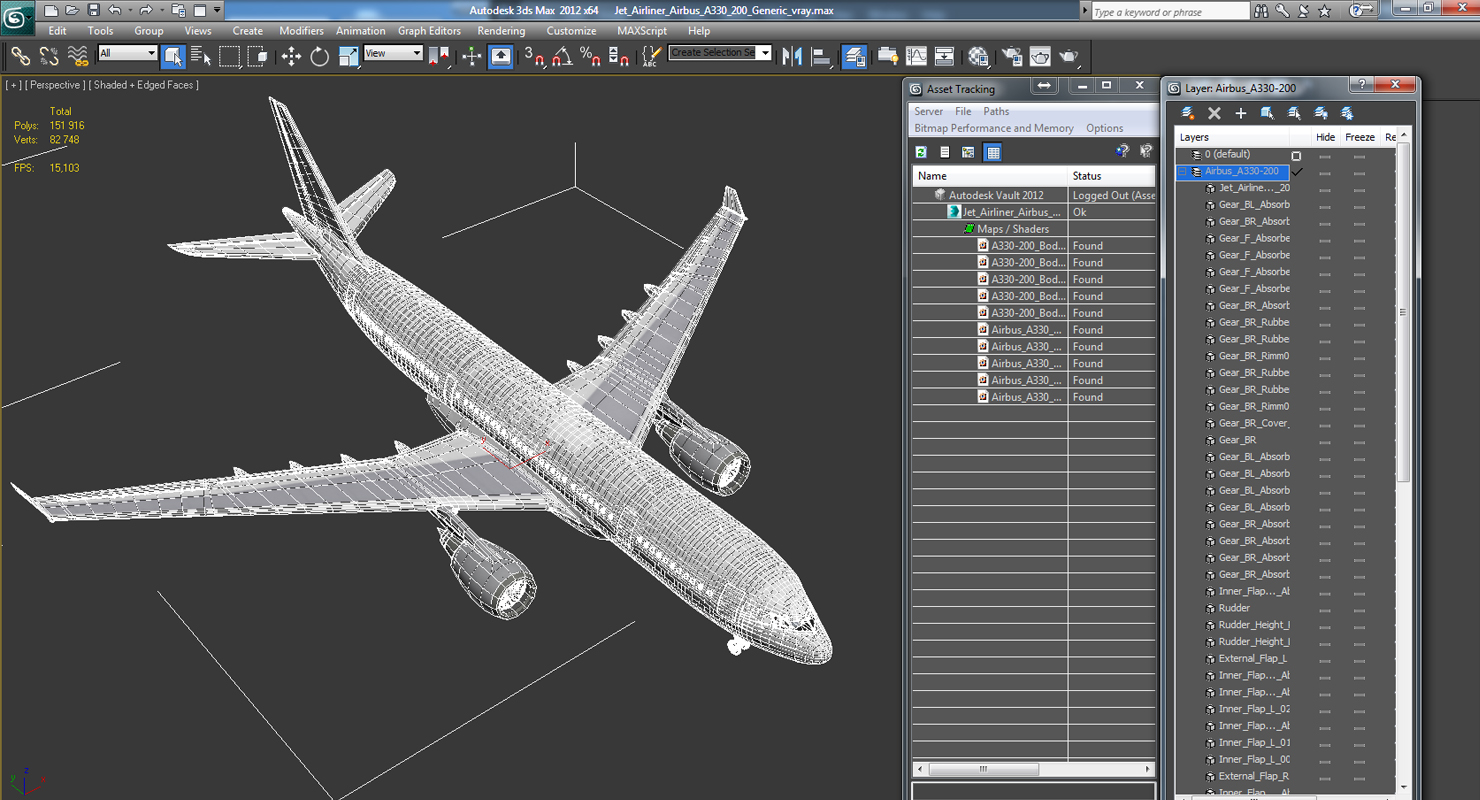Click the Unlink Selection tool
This screenshot has height=800, width=1480.
point(49,56)
